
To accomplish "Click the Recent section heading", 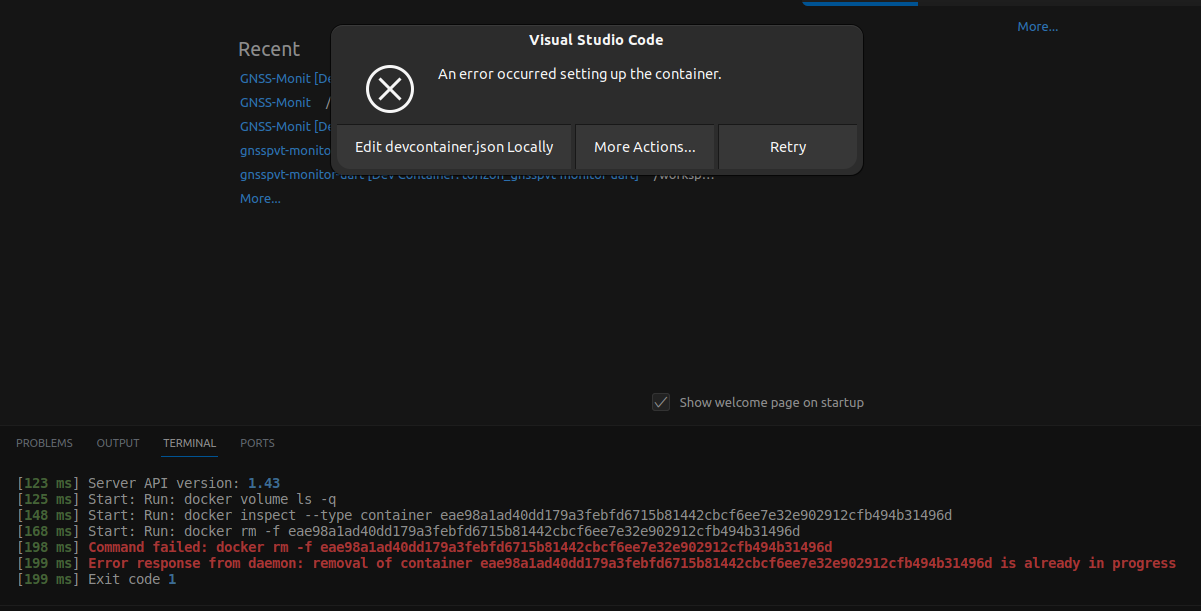I will (x=269, y=49).
